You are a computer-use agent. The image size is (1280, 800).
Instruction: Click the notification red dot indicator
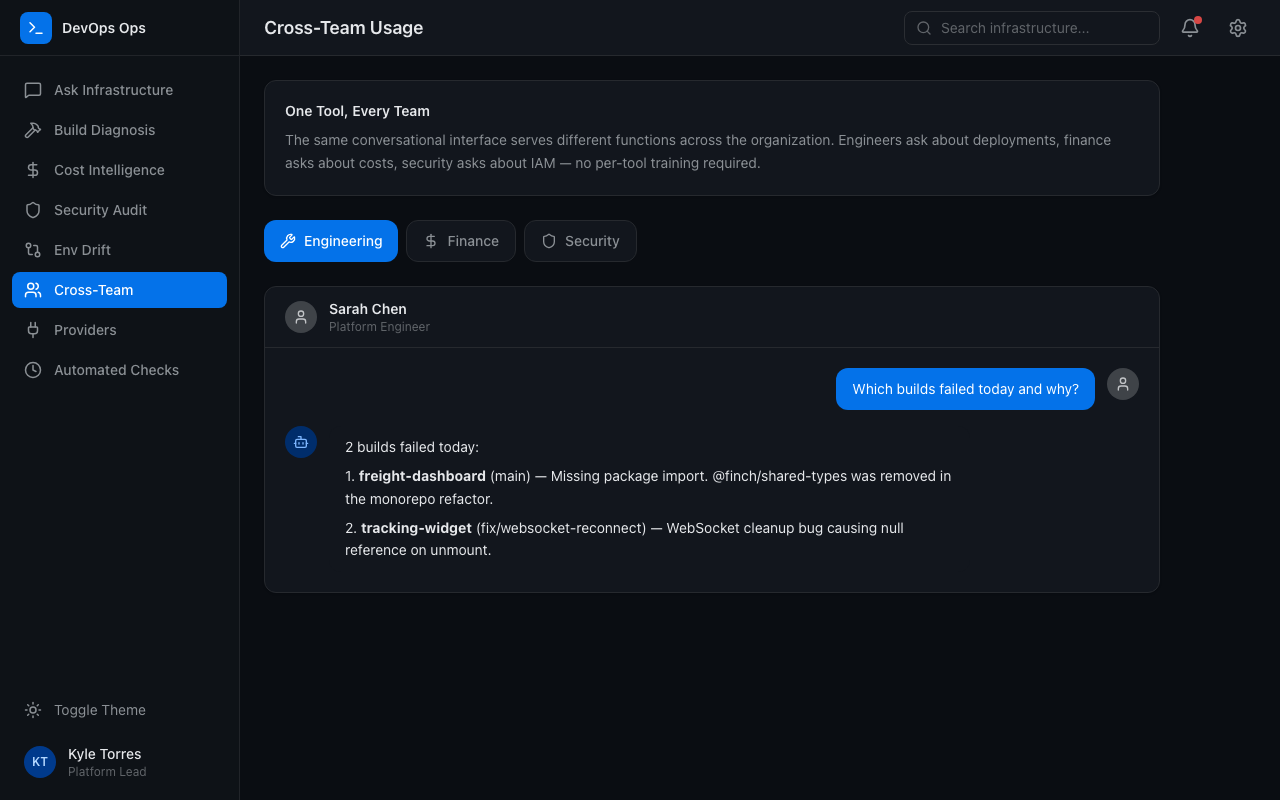1198,19
